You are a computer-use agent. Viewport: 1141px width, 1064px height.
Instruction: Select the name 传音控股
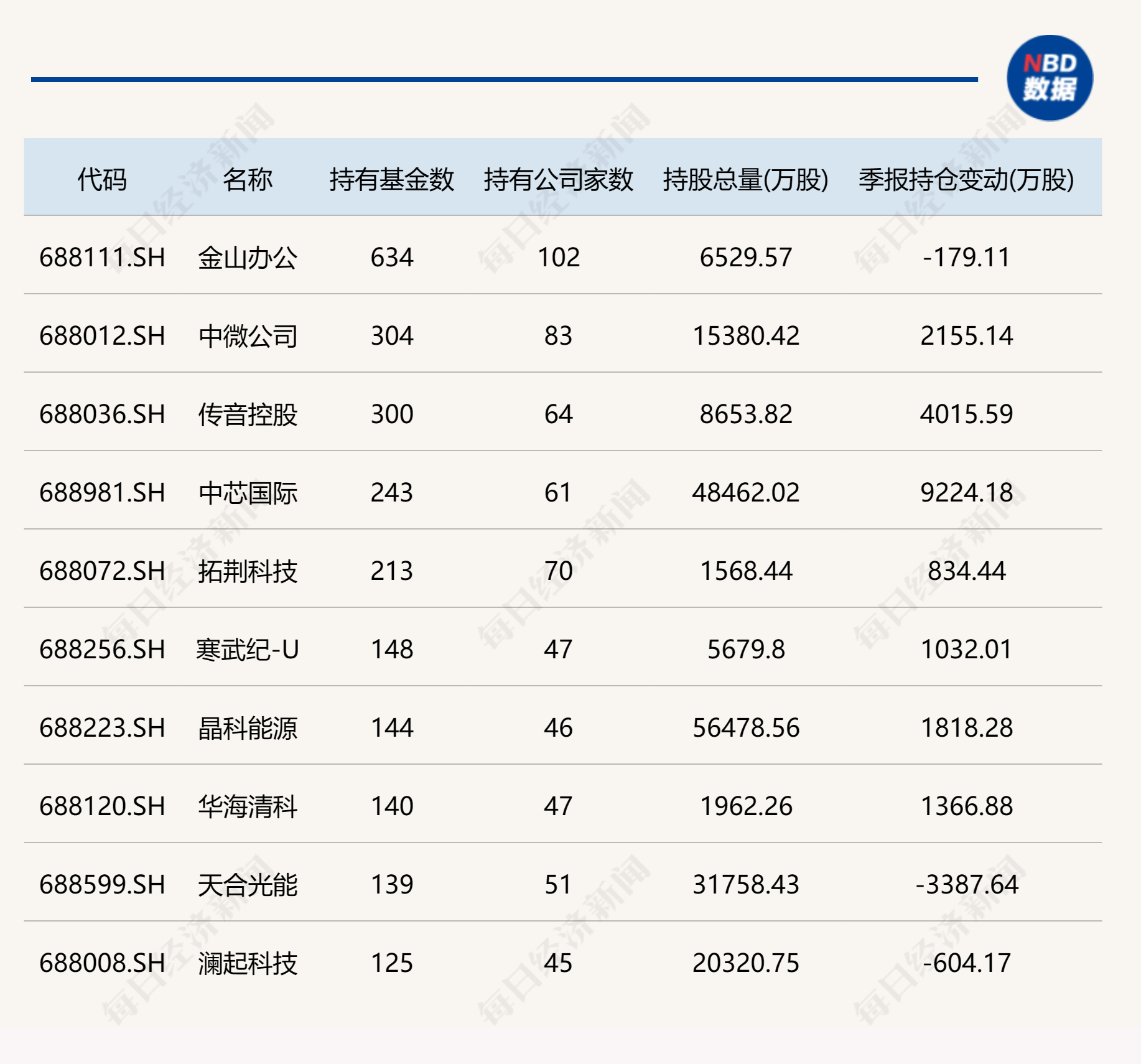(248, 414)
